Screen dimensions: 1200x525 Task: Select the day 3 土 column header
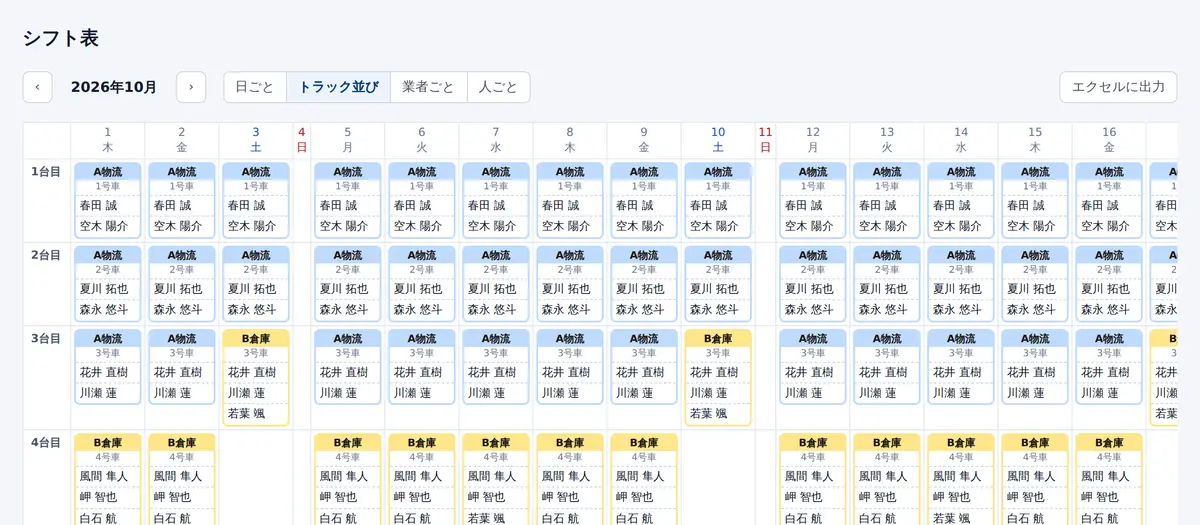pos(256,140)
